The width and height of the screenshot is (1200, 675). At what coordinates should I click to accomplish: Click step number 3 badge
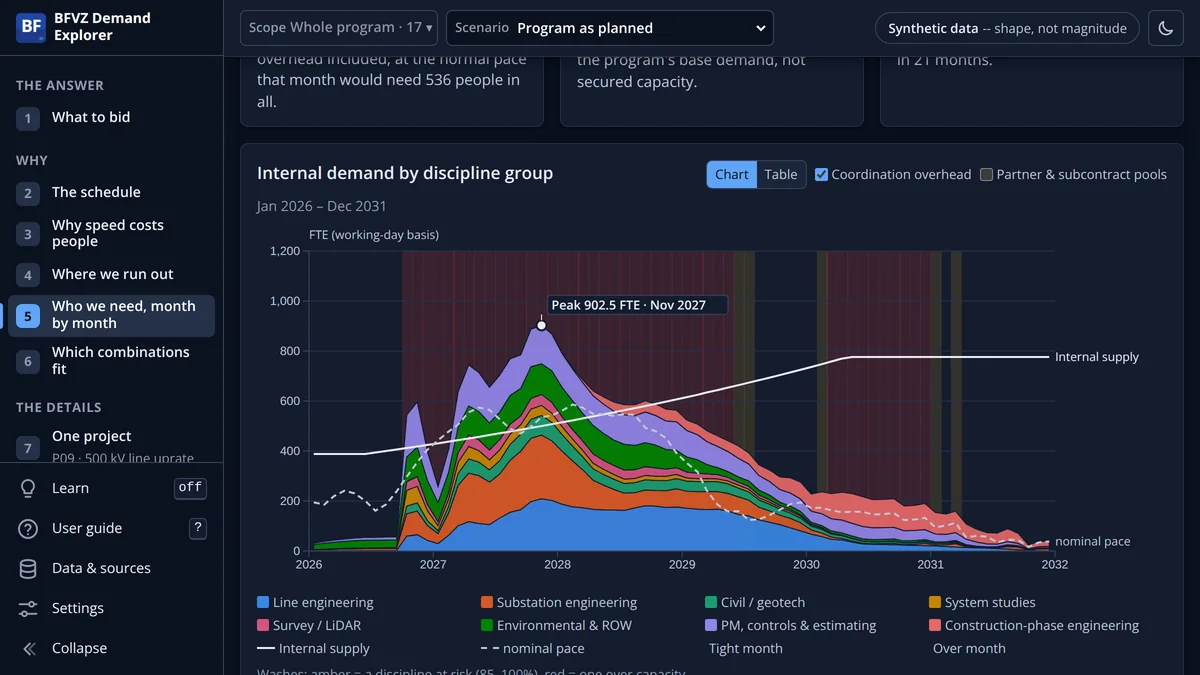pyautogui.click(x=28, y=234)
